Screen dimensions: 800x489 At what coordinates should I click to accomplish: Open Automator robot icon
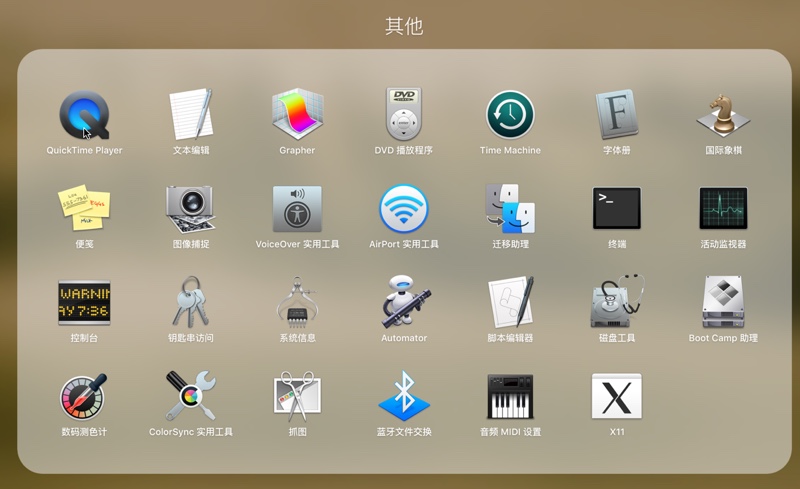404,302
